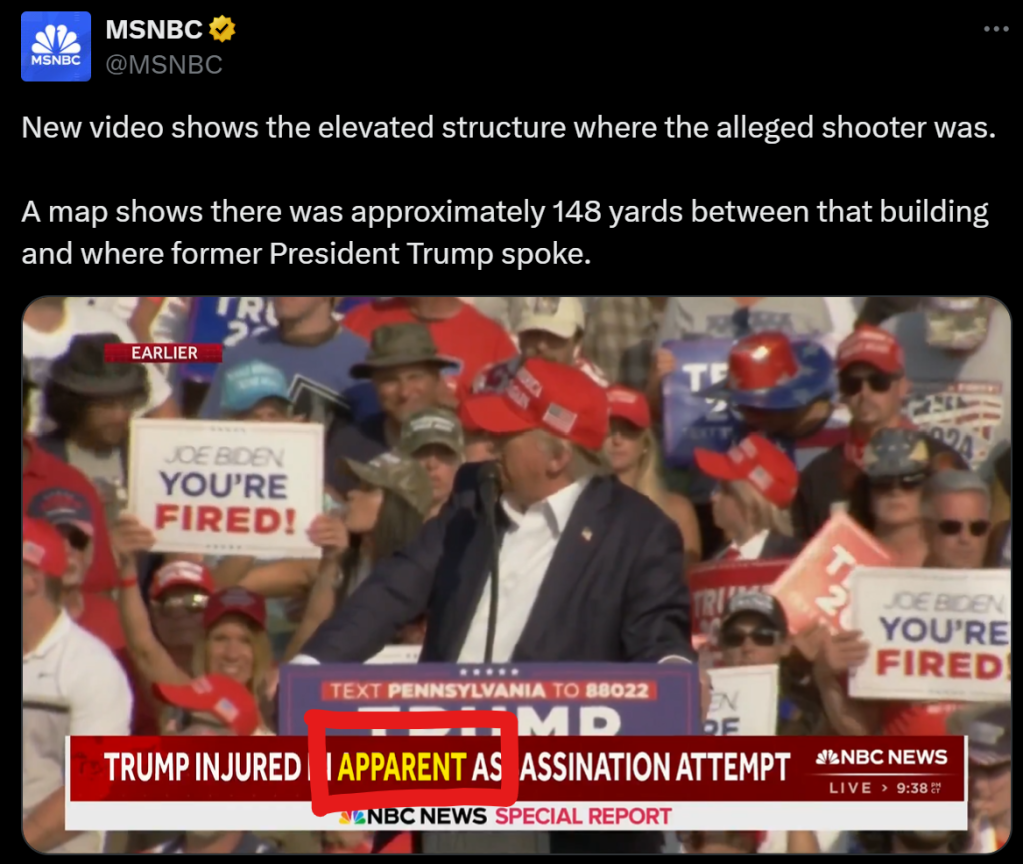Click the NBC NEWS logo beside SPECIAL REPORT
Image resolution: width=1023 pixels, height=864 pixels.
click(x=413, y=816)
